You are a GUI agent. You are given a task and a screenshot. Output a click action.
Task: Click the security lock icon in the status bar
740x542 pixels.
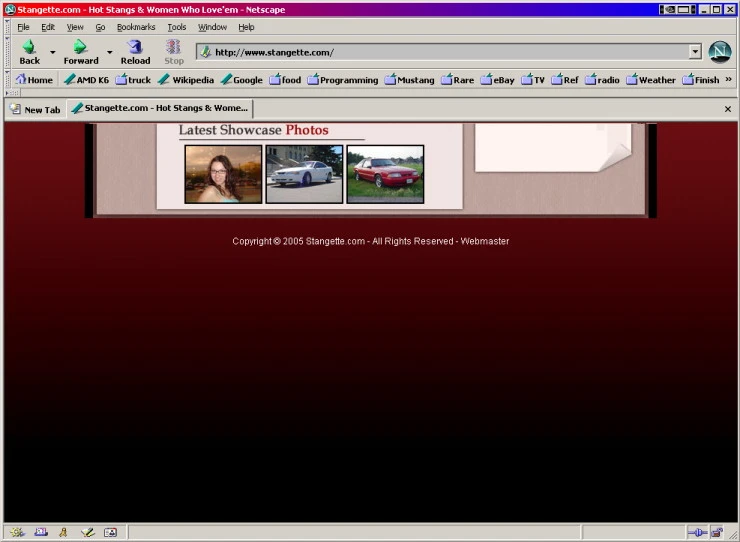point(717,533)
